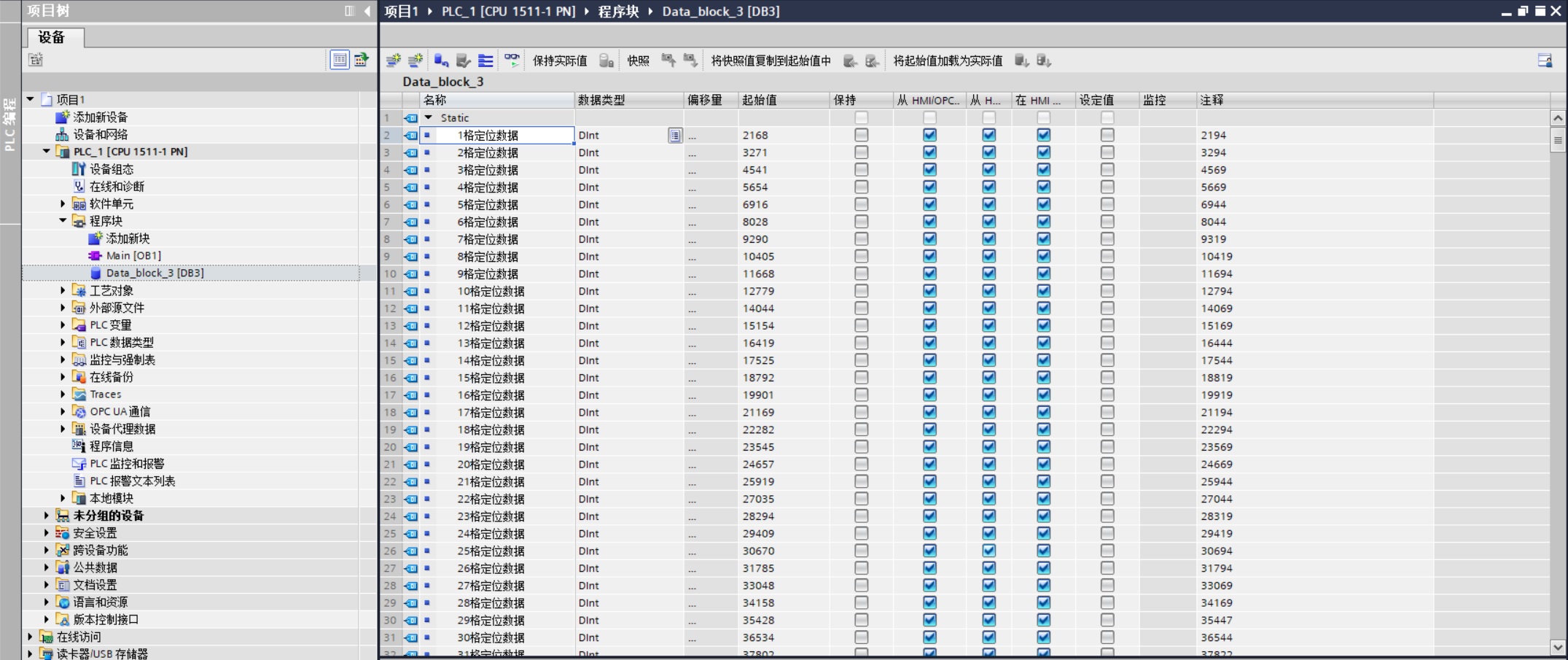Screen dimensions: 1568x660
Task: Click the load start values icon after 将起始值加载为实际值
Action: point(1021,61)
